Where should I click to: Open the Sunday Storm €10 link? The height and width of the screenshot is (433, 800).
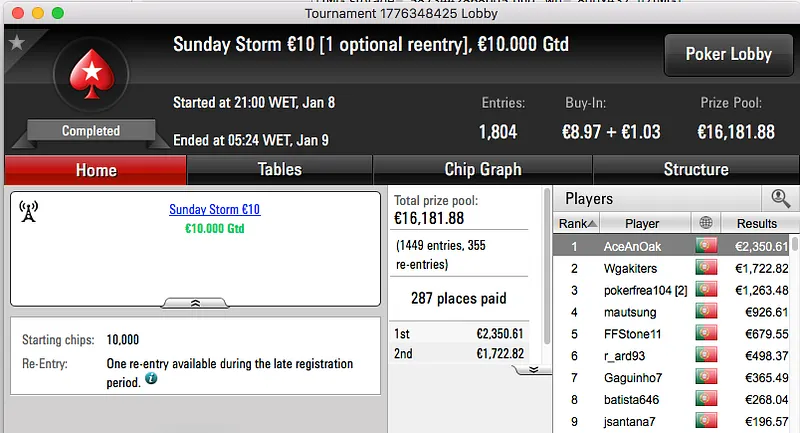coord(215,210)
